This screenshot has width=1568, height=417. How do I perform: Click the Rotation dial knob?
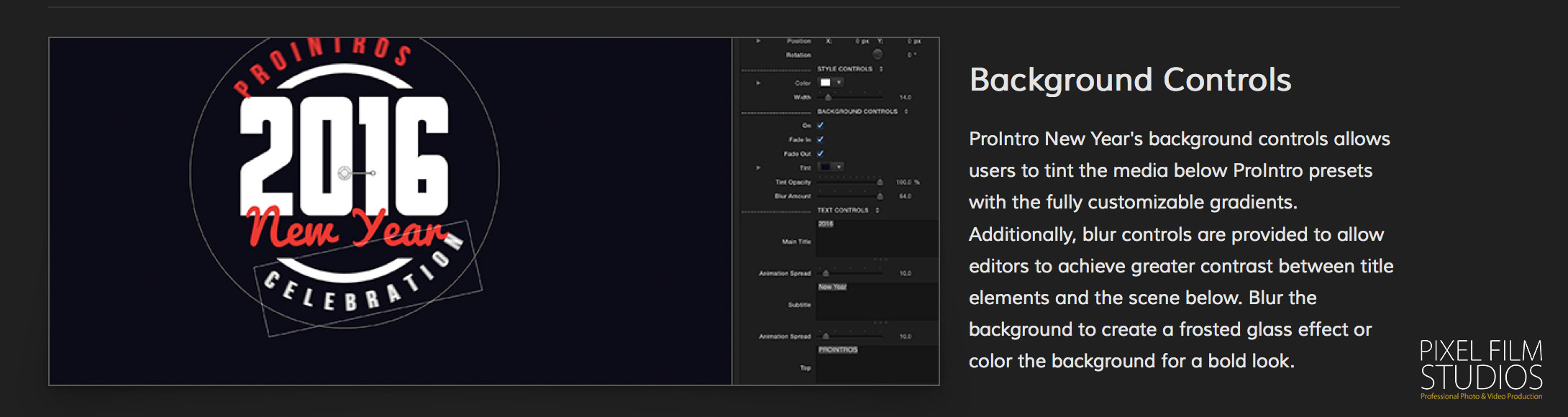[878, 55]
